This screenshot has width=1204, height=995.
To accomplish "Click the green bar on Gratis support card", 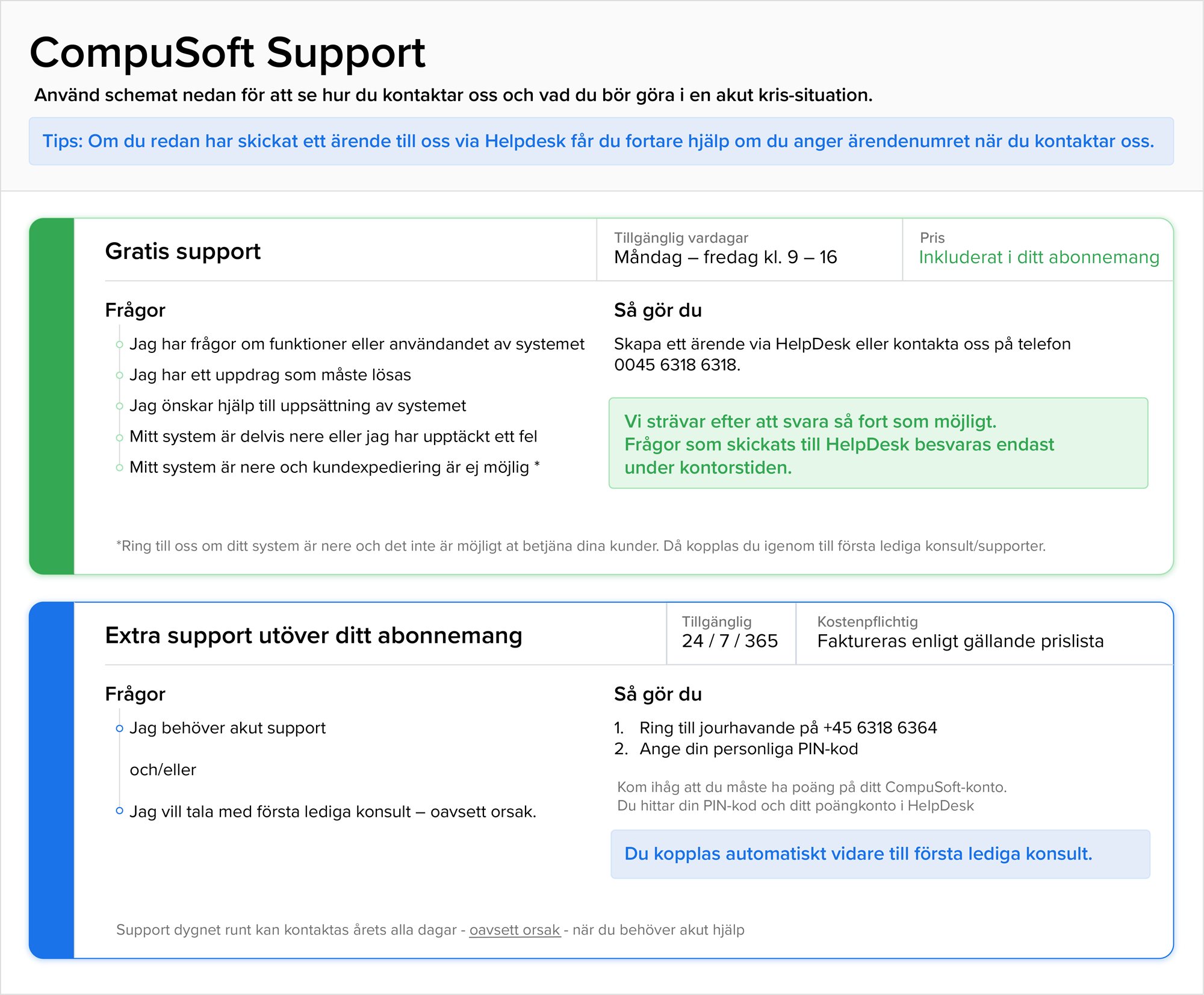I will [x=52, y=396].
